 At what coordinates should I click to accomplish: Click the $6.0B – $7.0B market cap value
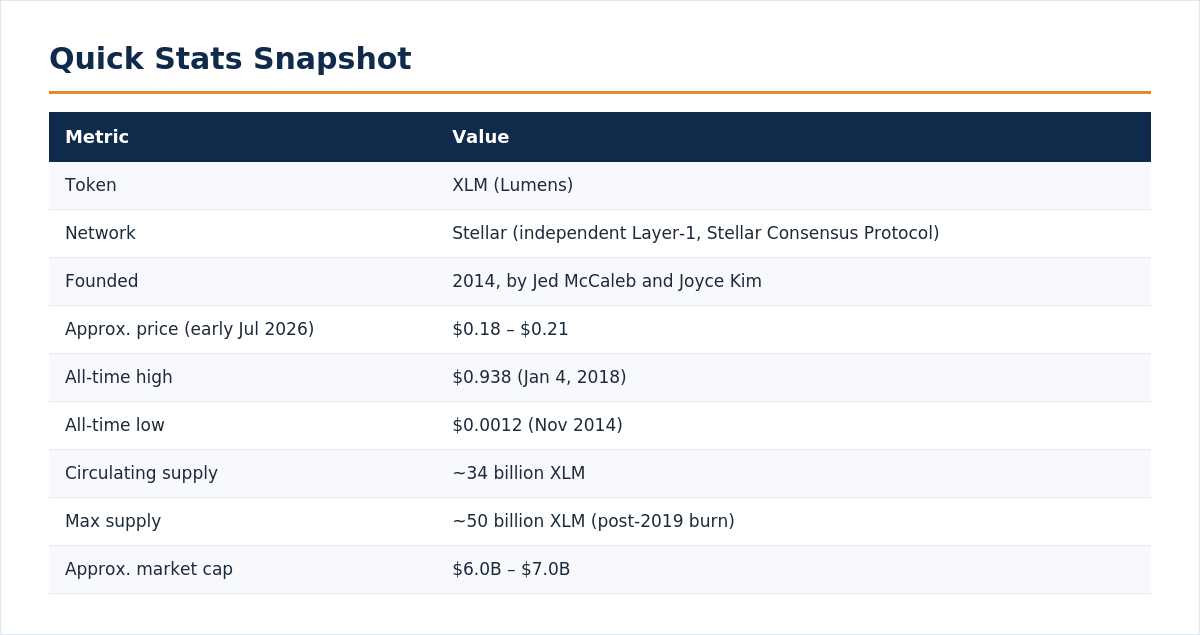pos(511,569)
